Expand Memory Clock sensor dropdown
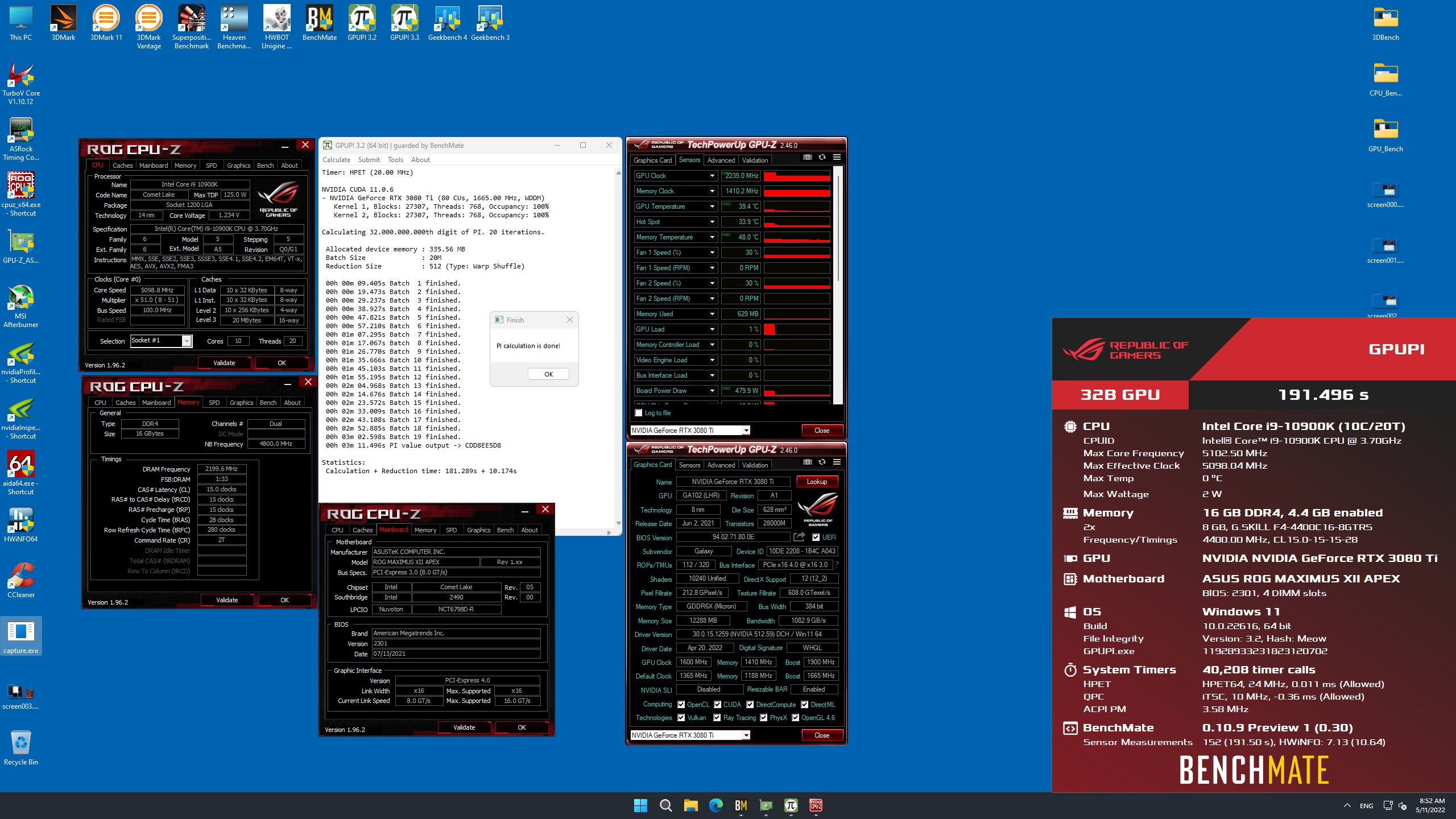This screenshot has height=819, width=1456. pos(712,191)
